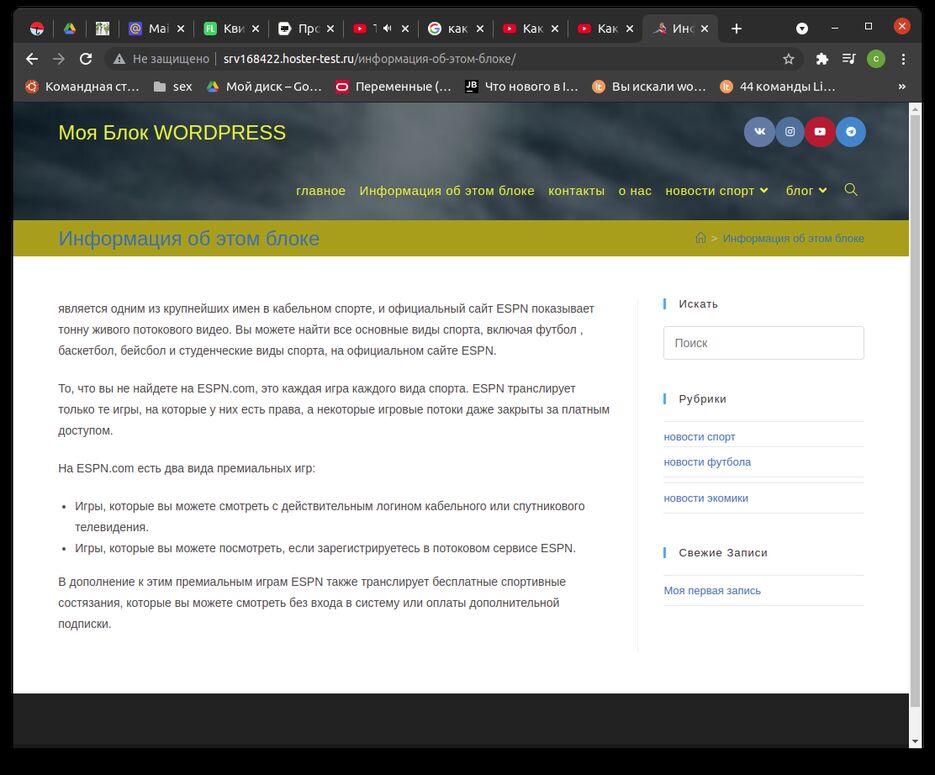Open the 'sex' bookmarks folder

coord(173,86)
